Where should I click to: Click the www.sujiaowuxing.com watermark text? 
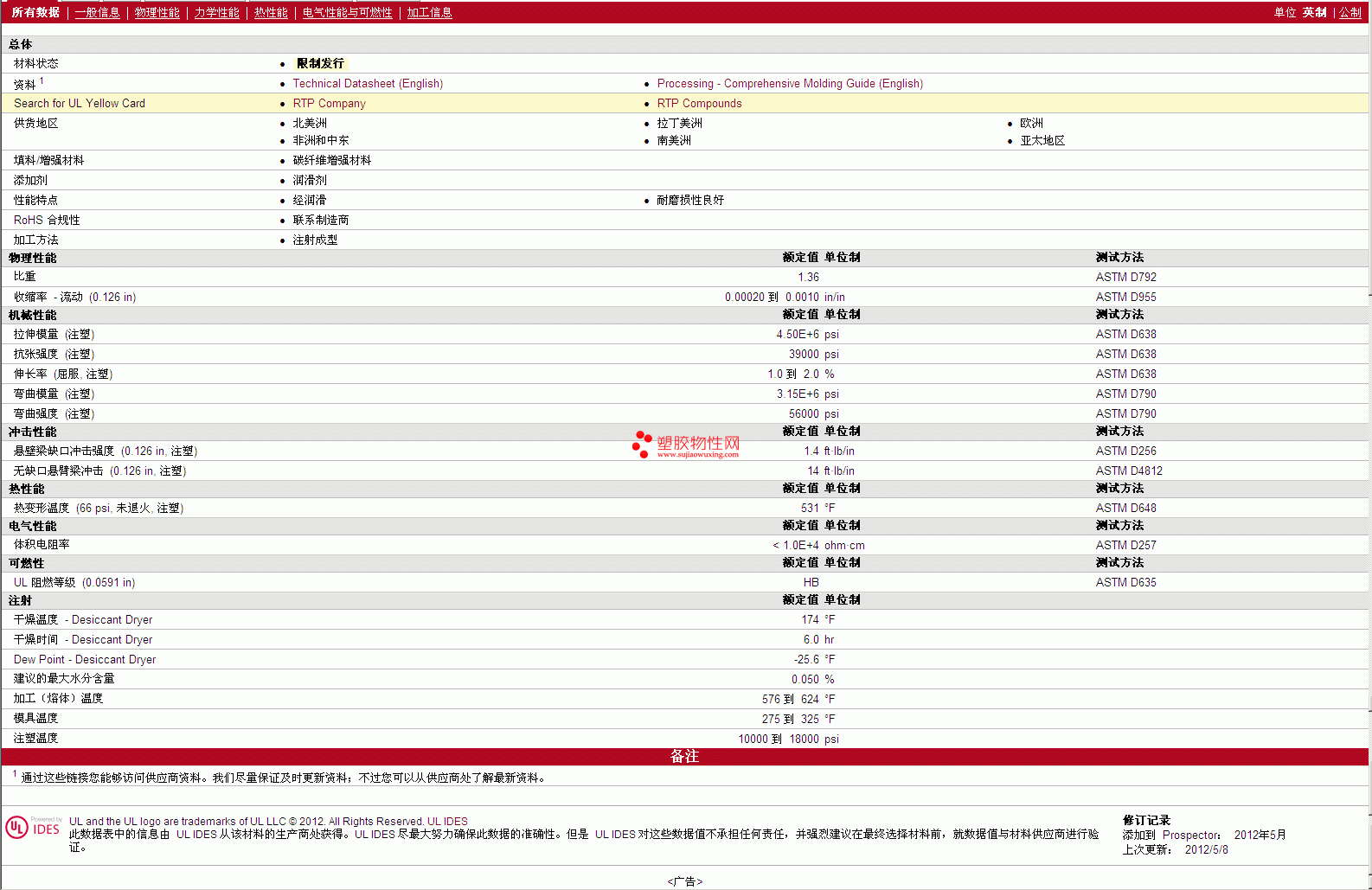click(698, 454)
